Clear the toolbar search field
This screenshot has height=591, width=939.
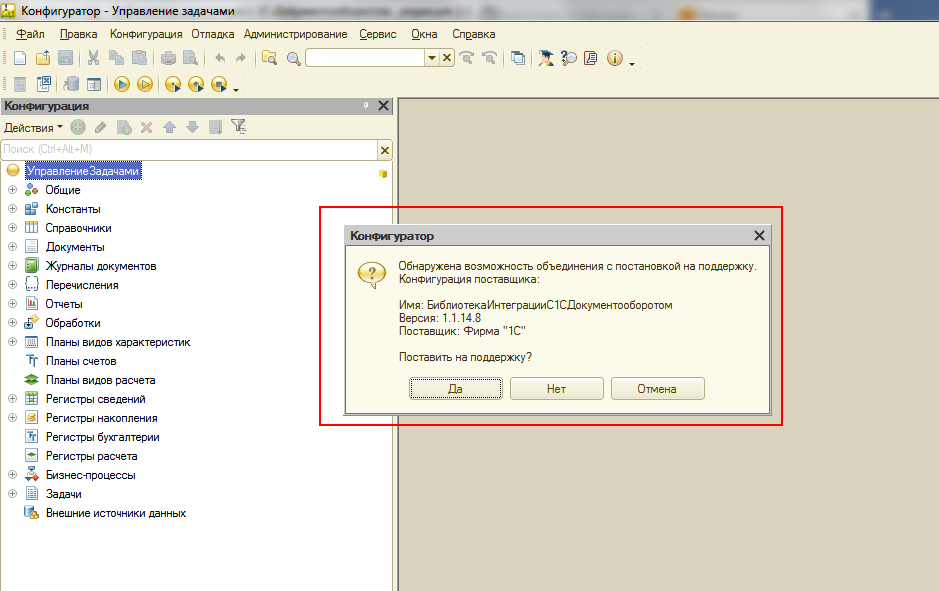(447, 58)
